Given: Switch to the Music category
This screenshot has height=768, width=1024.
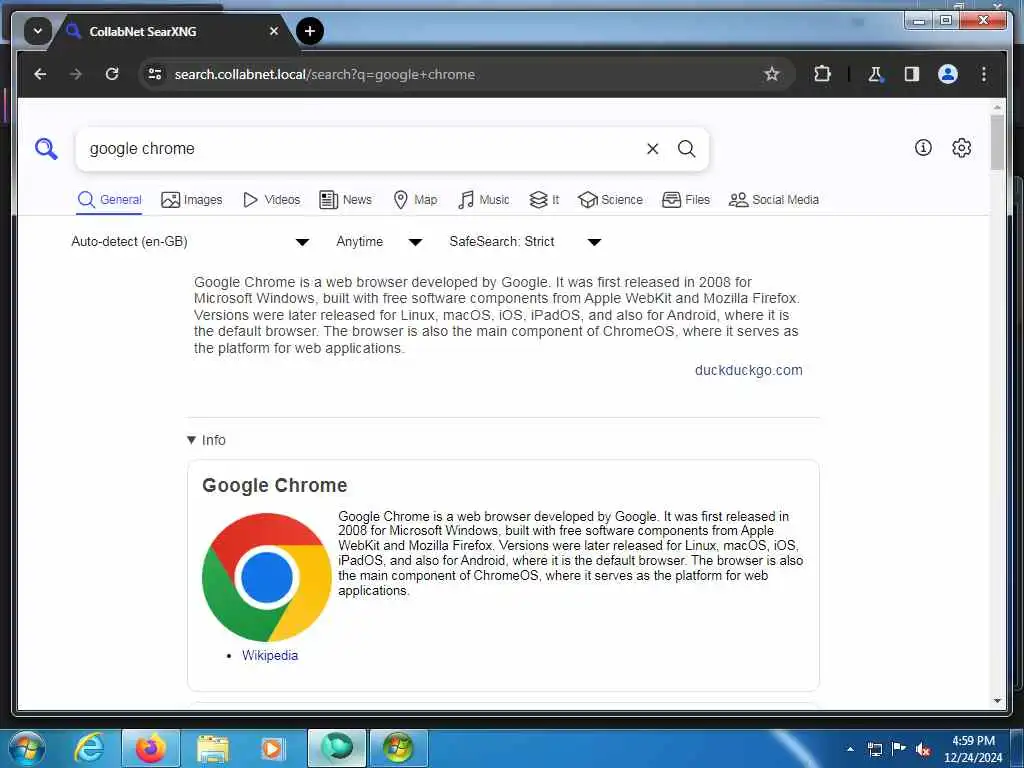Looking at the screenshot, I should tap(483, 200).
